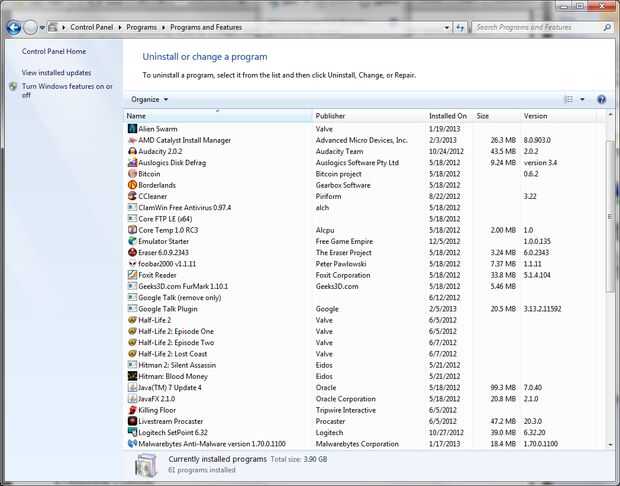Click installed date 10/24/2012
The width and height of the screenshot is (620, 486).
[x=446, y=151]
